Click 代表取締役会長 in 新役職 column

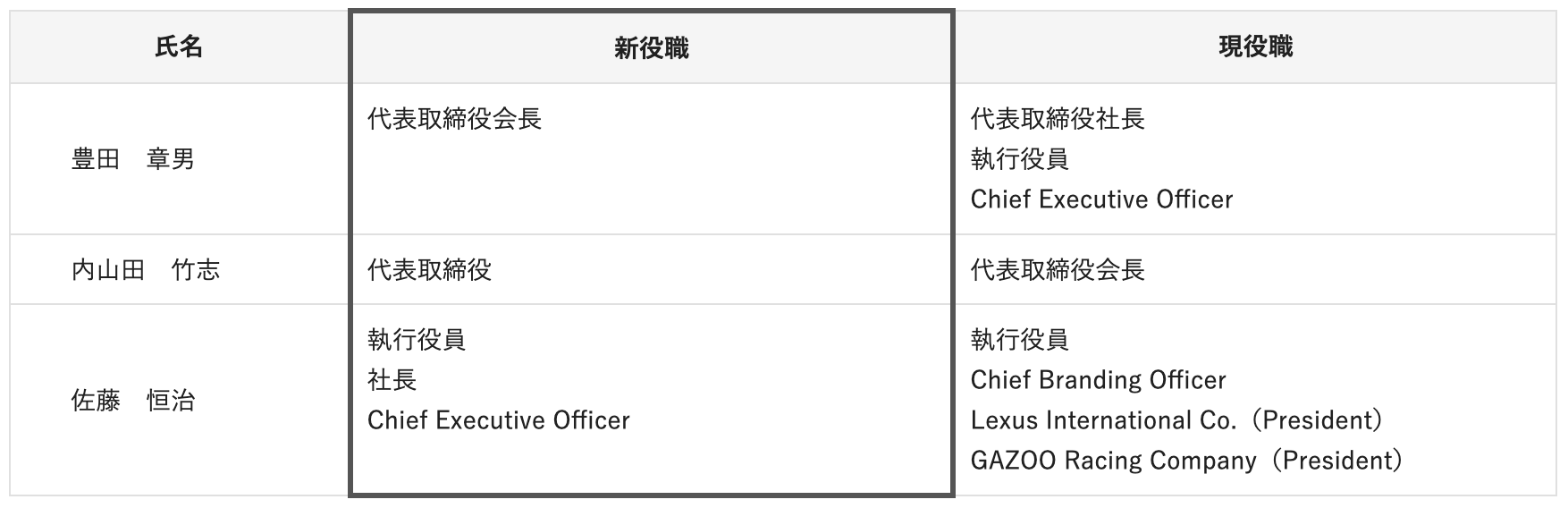coord(454,119)
